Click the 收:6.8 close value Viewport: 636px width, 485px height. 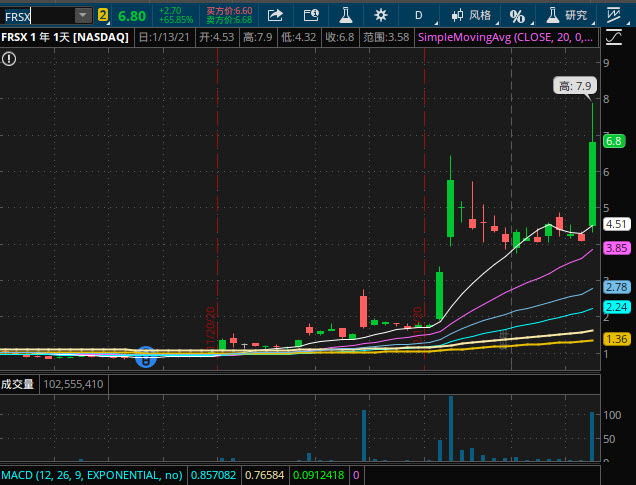coord(340,37)
